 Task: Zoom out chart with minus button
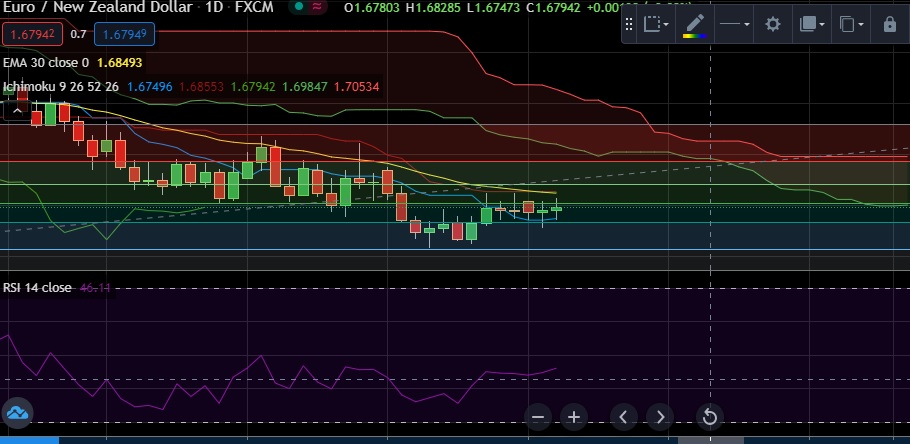(538, 417)
